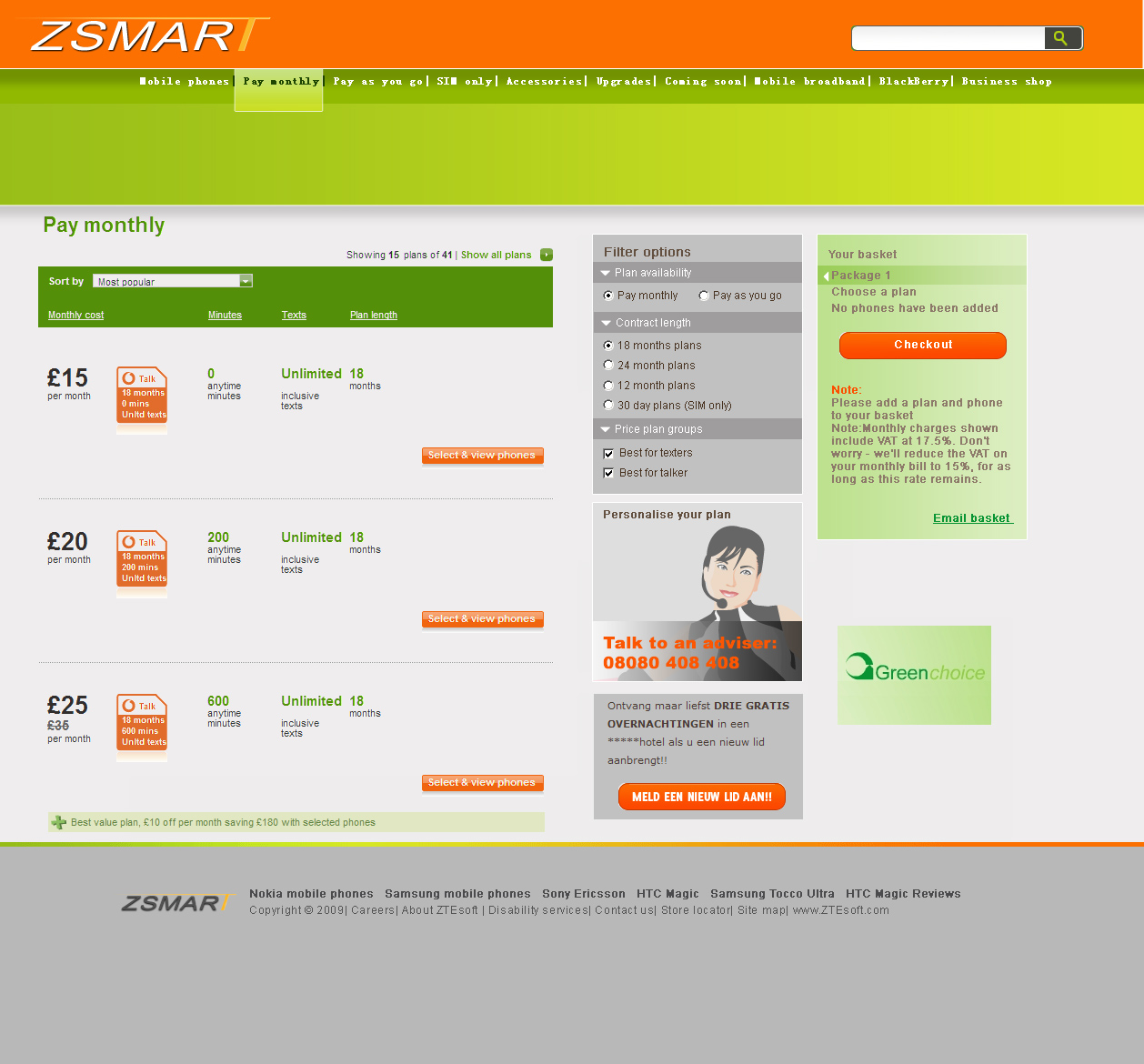Click the Email basket link
Screen dimensions: 1144x1064
click(971, 518)
